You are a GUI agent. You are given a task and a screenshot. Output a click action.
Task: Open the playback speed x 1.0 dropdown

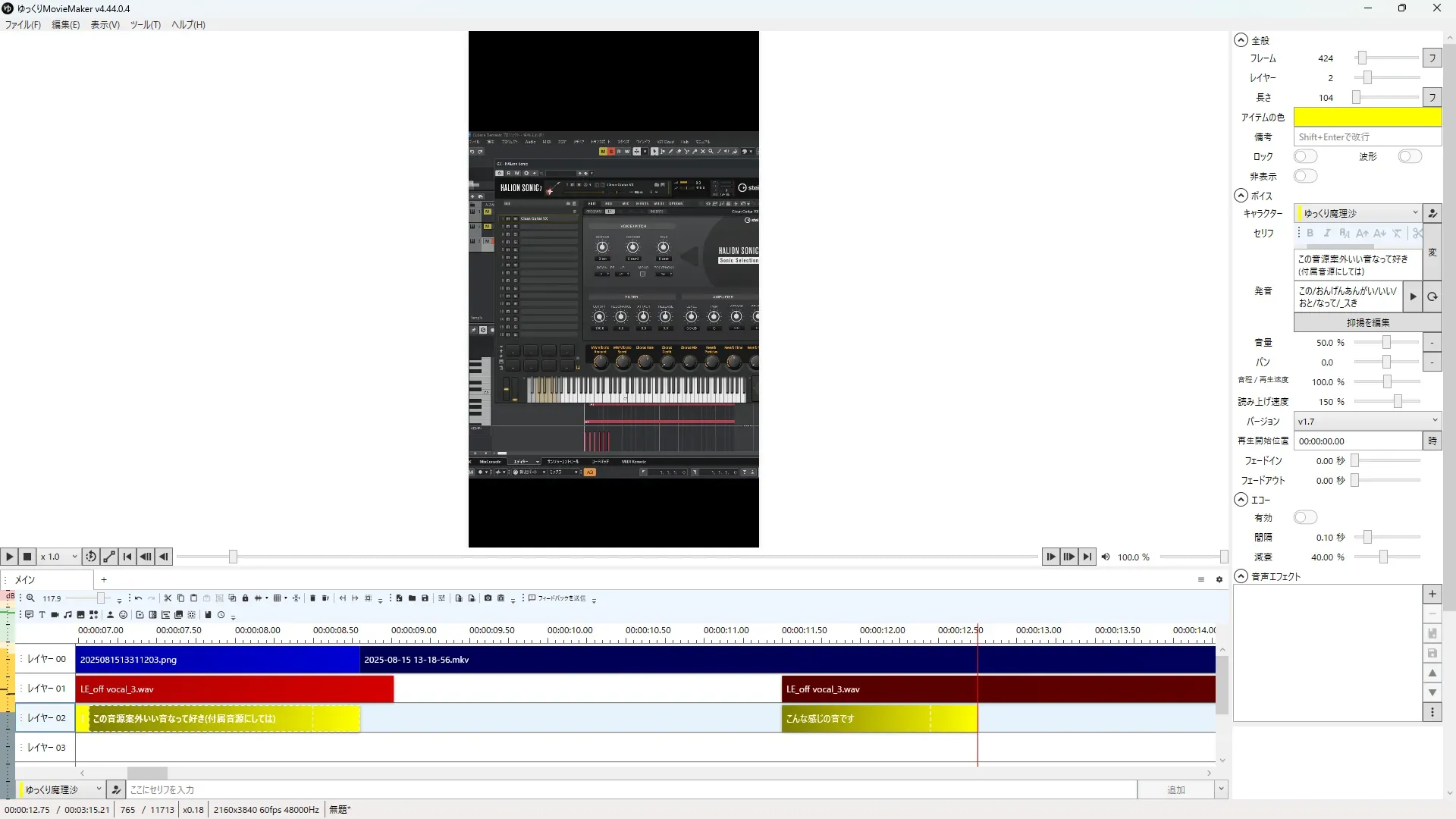(x=59, y=557)
